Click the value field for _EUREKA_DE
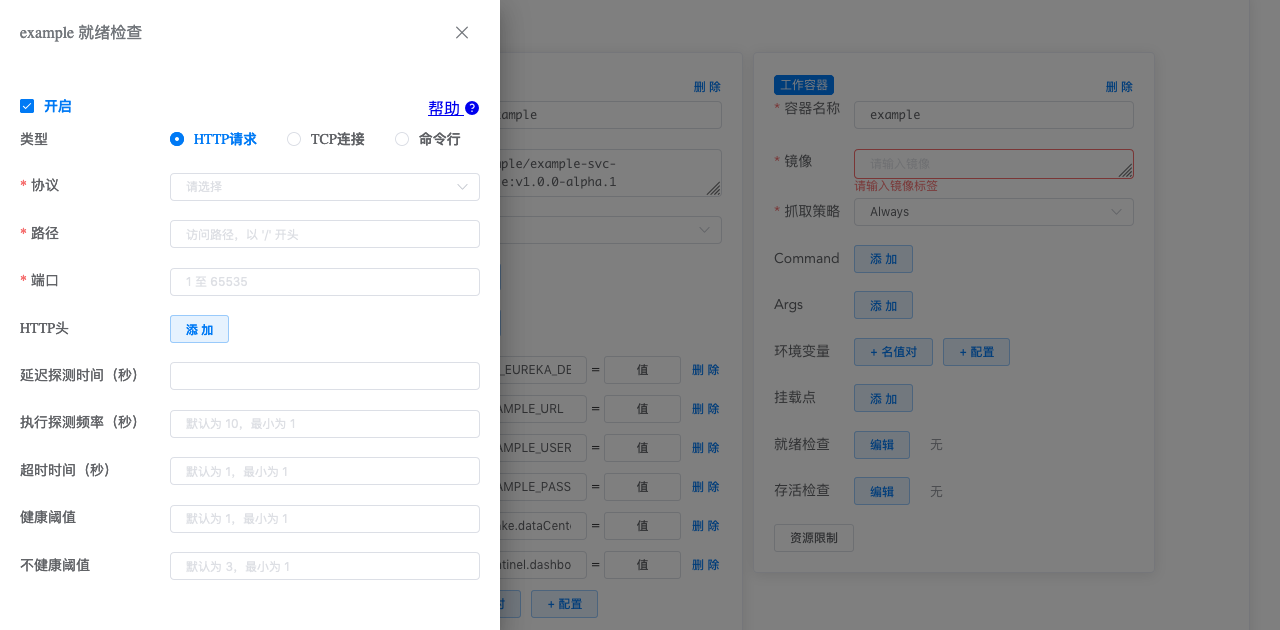Viewport: 1280px width, 630px height. click(643, 370)
